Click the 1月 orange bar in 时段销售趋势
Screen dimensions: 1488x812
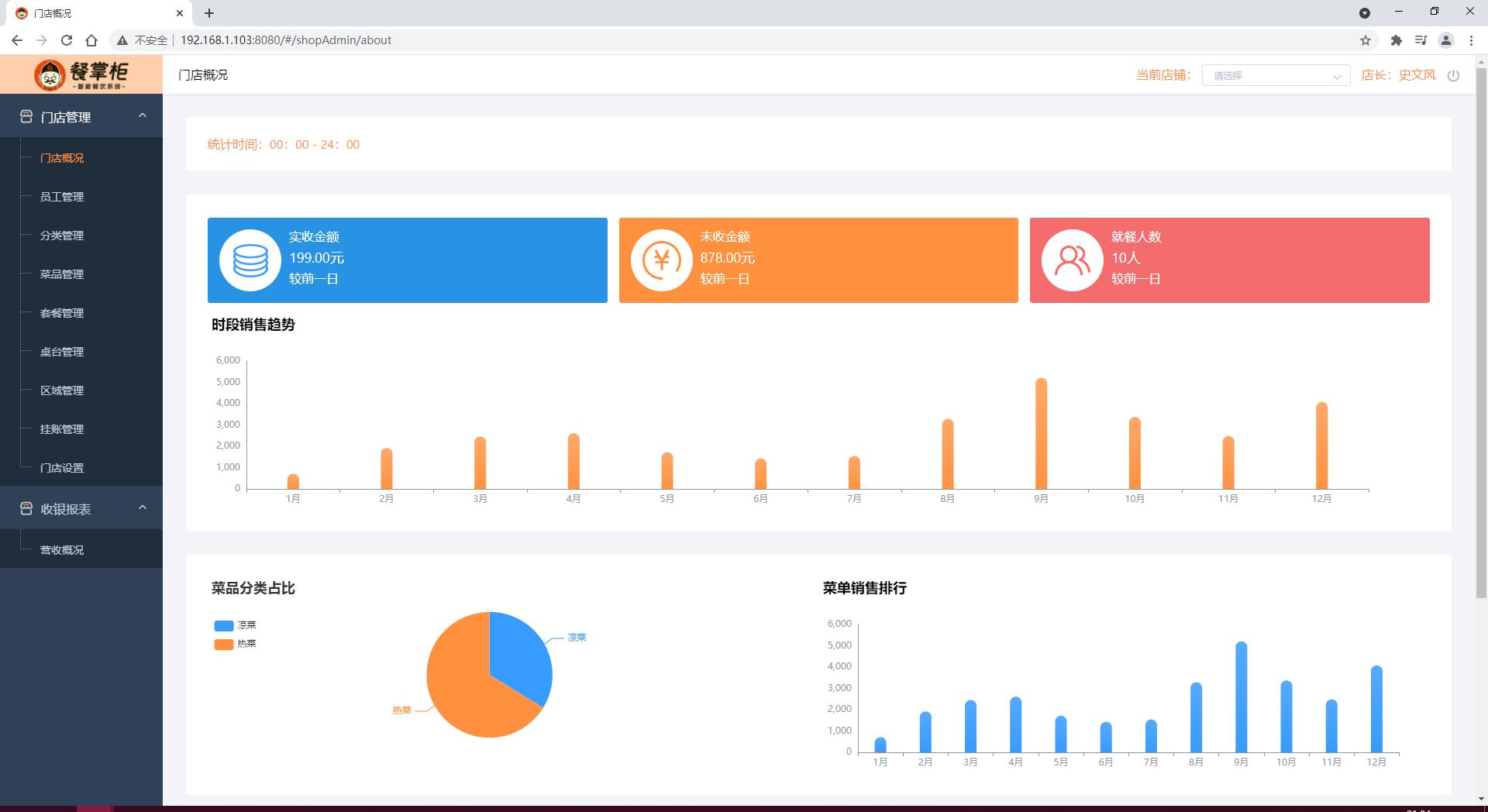coord(293,481)
